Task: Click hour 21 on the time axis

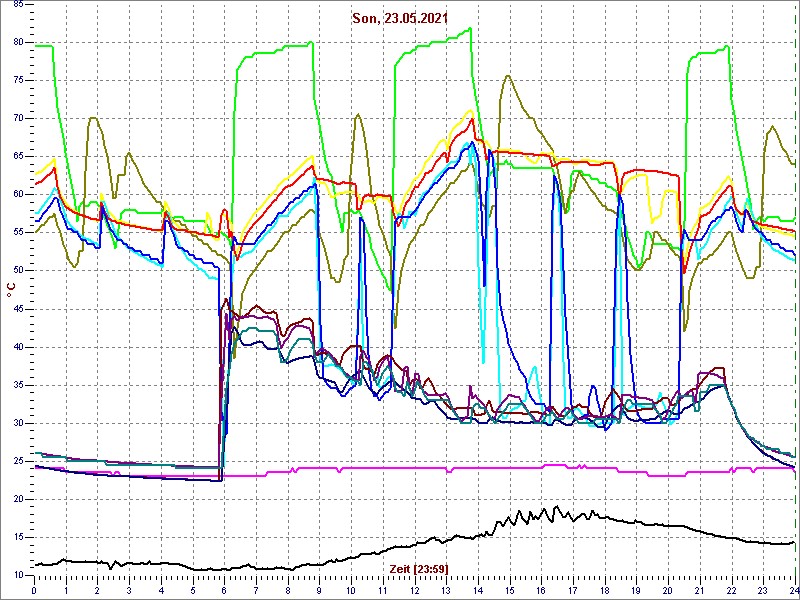Action: 700,589
